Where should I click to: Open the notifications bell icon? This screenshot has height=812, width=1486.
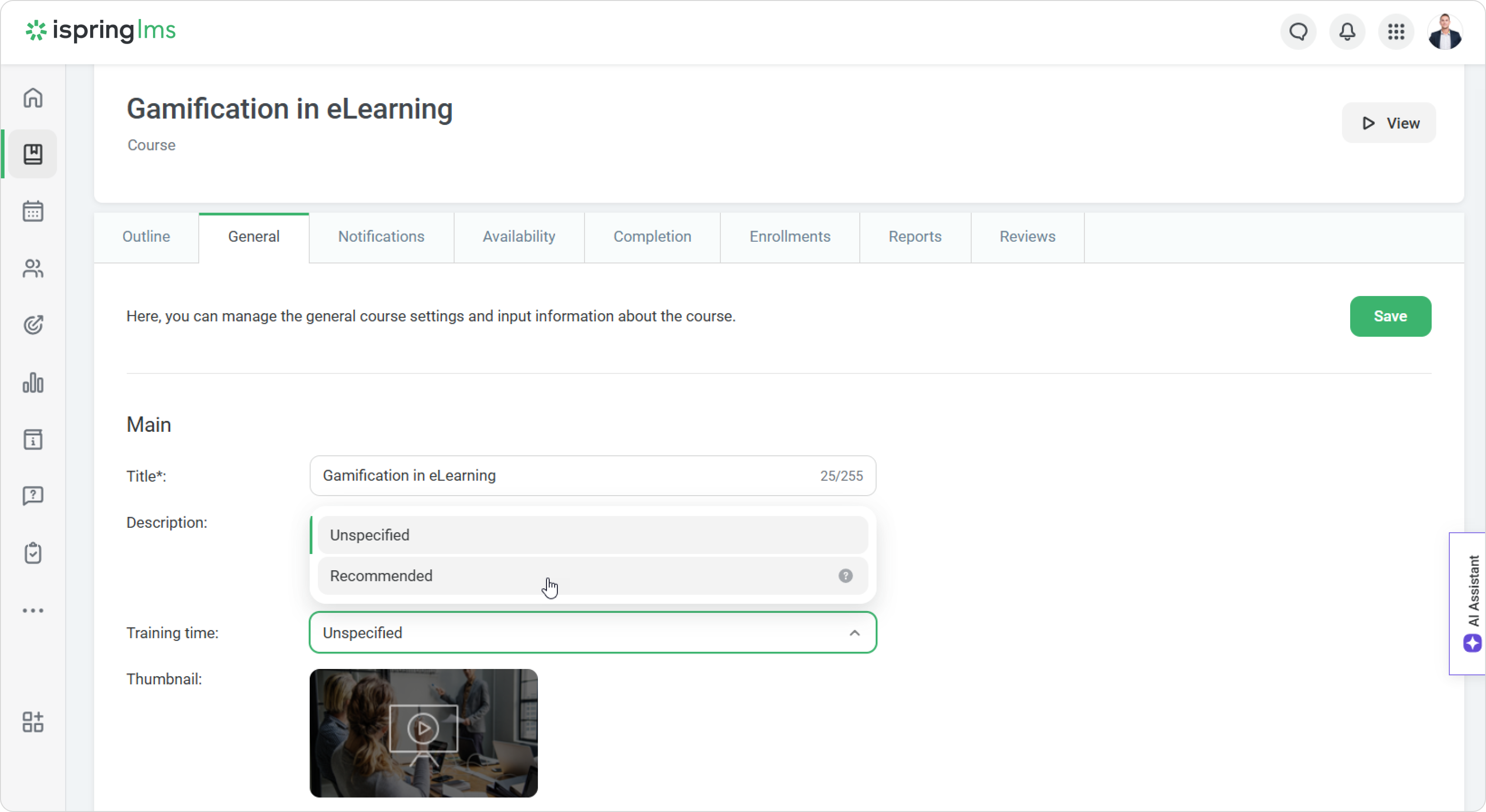[x=1347, y=32]
